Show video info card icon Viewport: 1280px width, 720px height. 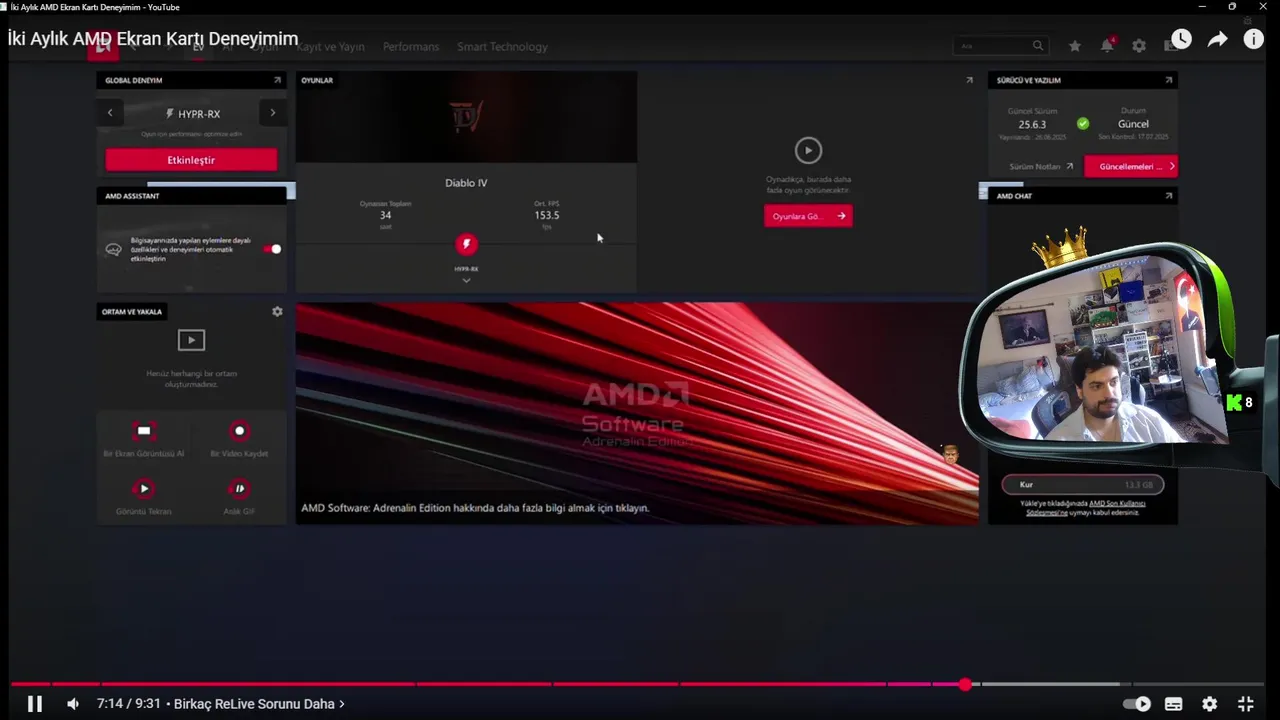[1253, 40]
